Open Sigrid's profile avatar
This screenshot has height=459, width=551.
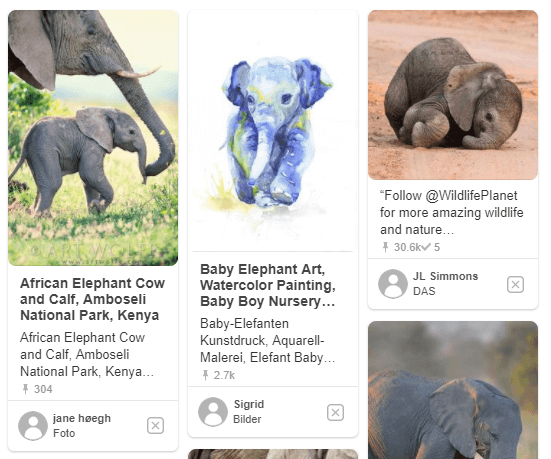[x=213, y=412]
